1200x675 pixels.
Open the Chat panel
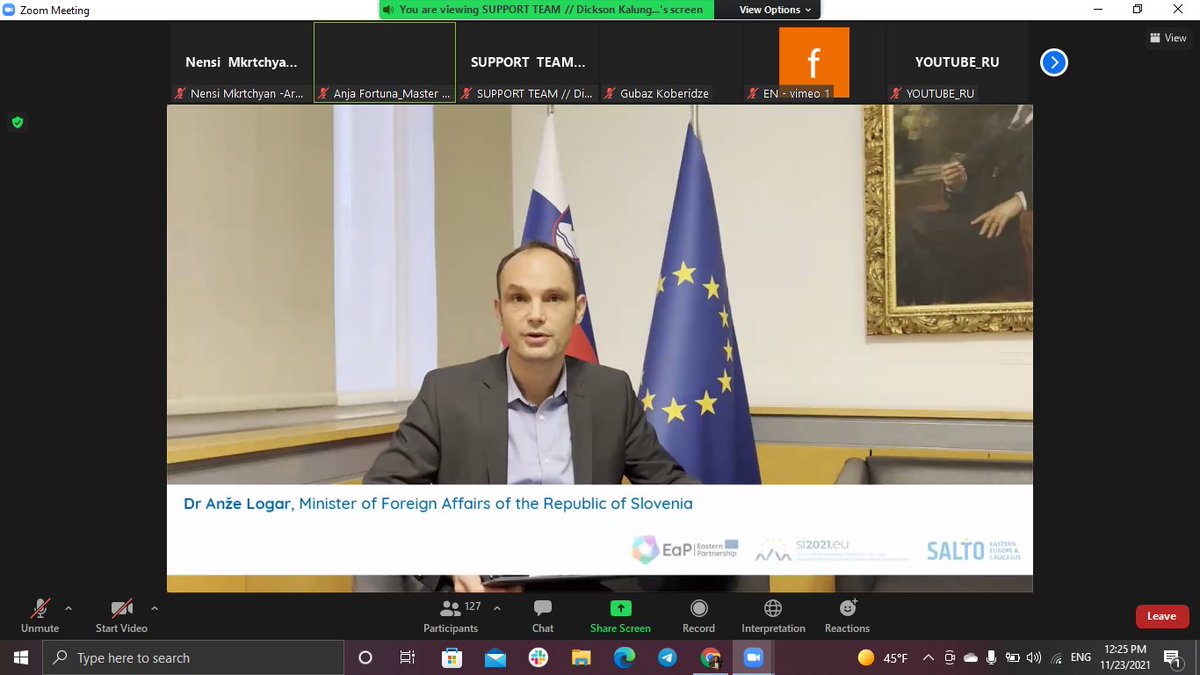[x=543, y=616]
